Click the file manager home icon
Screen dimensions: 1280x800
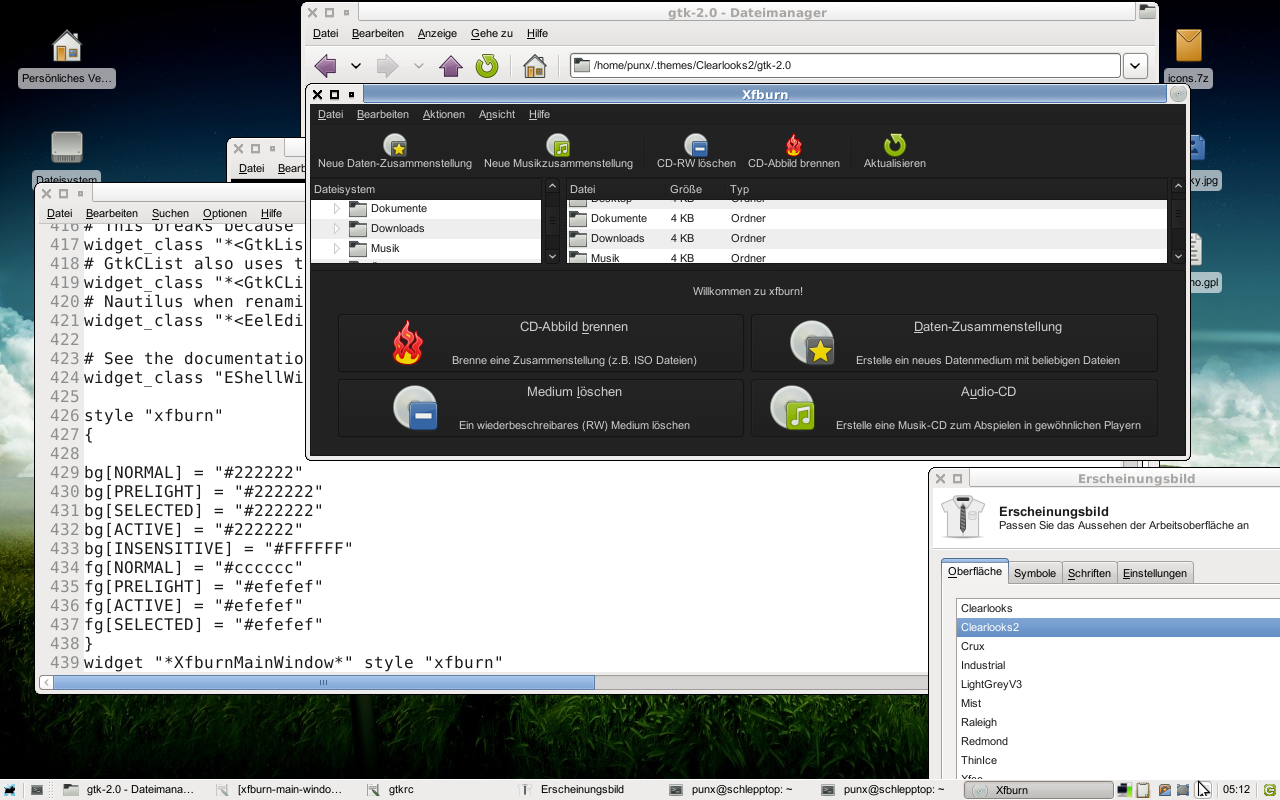point(535,66)
